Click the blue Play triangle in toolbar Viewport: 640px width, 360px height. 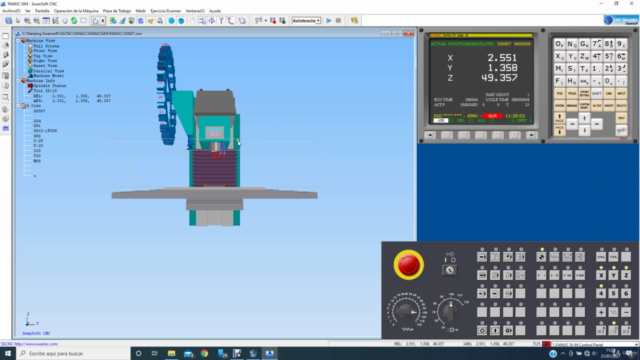pos(329,20)
